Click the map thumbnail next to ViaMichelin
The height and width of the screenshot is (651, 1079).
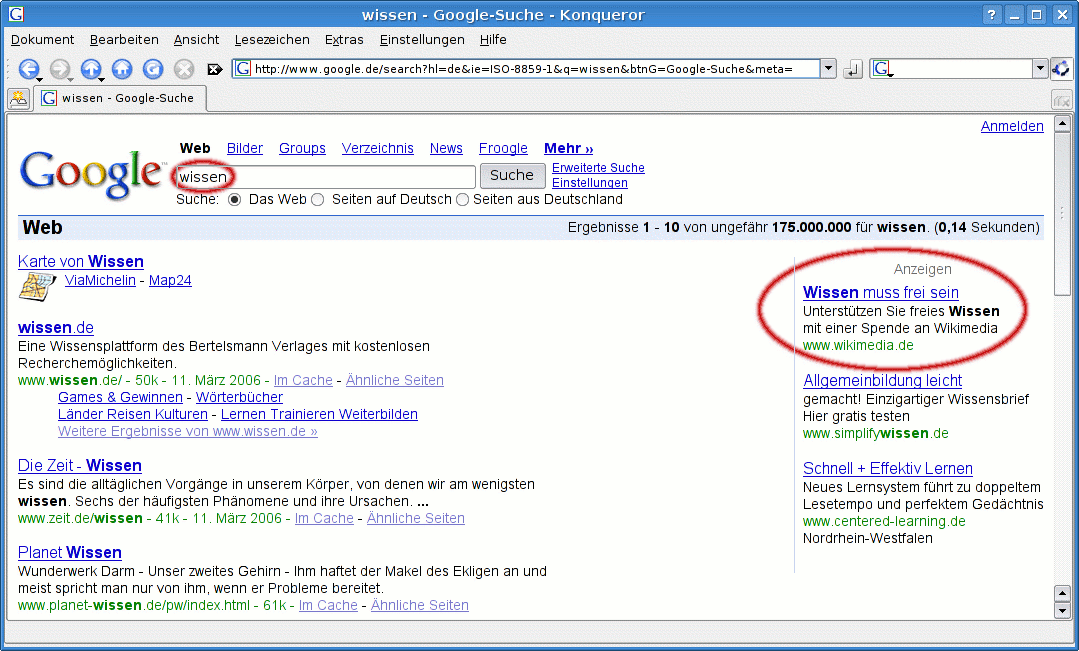point(36,286)
